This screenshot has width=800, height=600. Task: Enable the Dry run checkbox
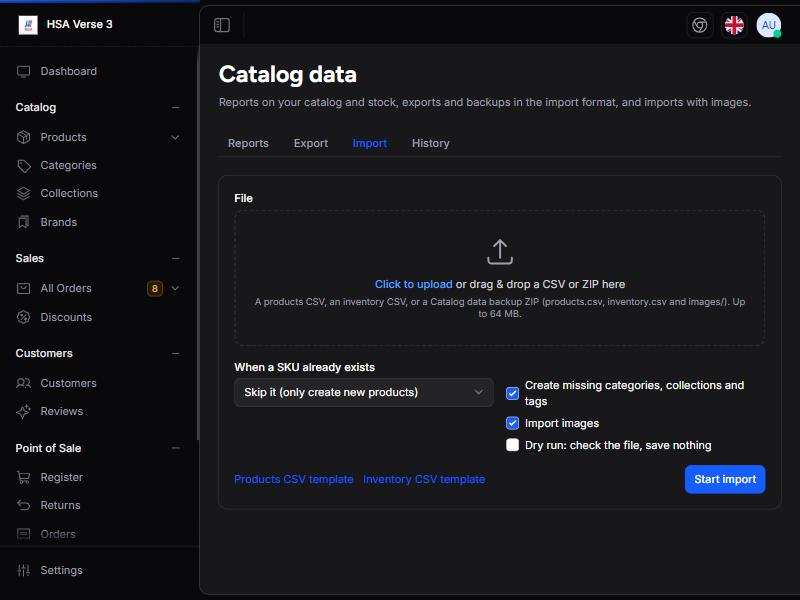pyautogui.click(x=512, y=445)
